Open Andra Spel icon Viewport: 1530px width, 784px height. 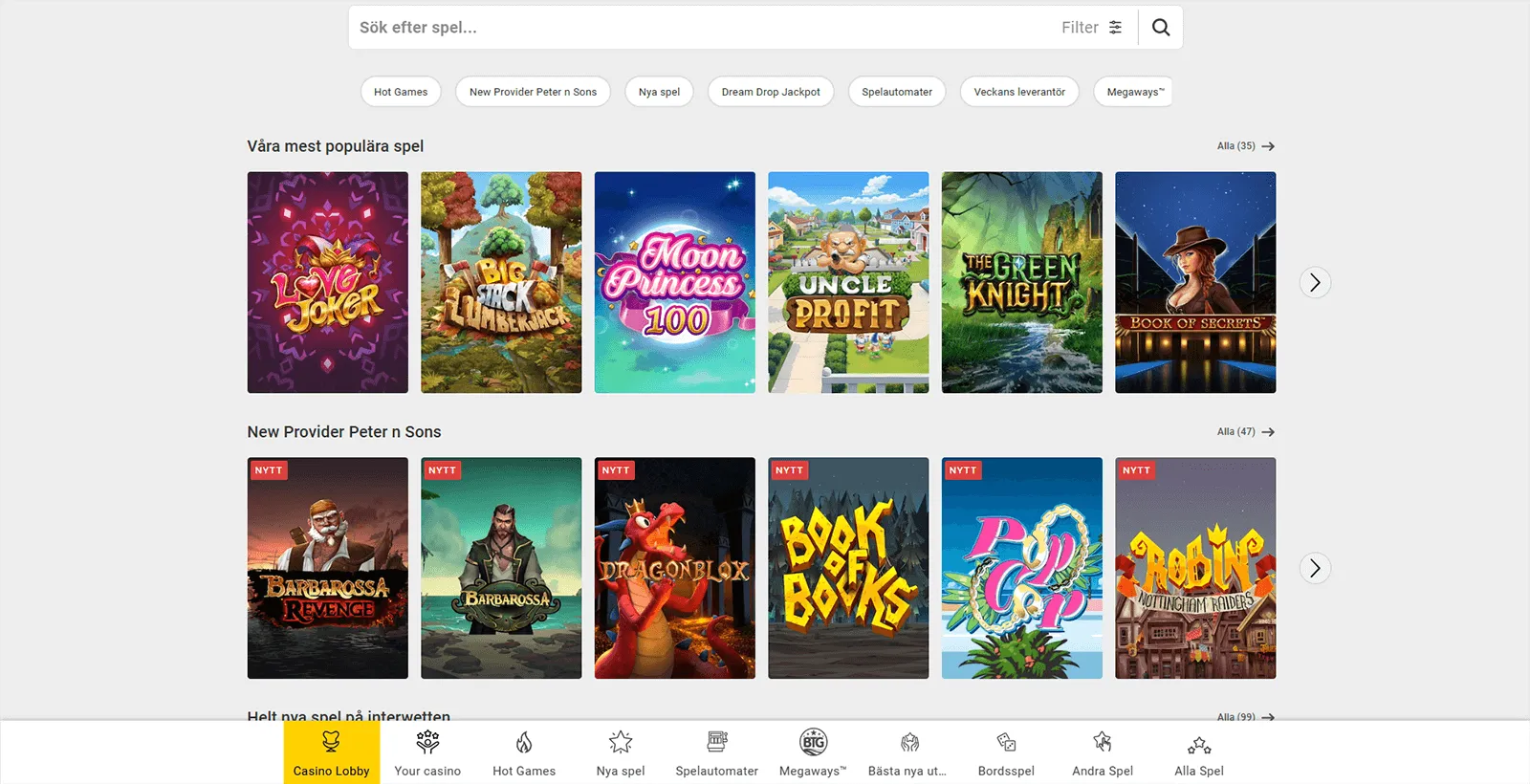click(1103, 742)
